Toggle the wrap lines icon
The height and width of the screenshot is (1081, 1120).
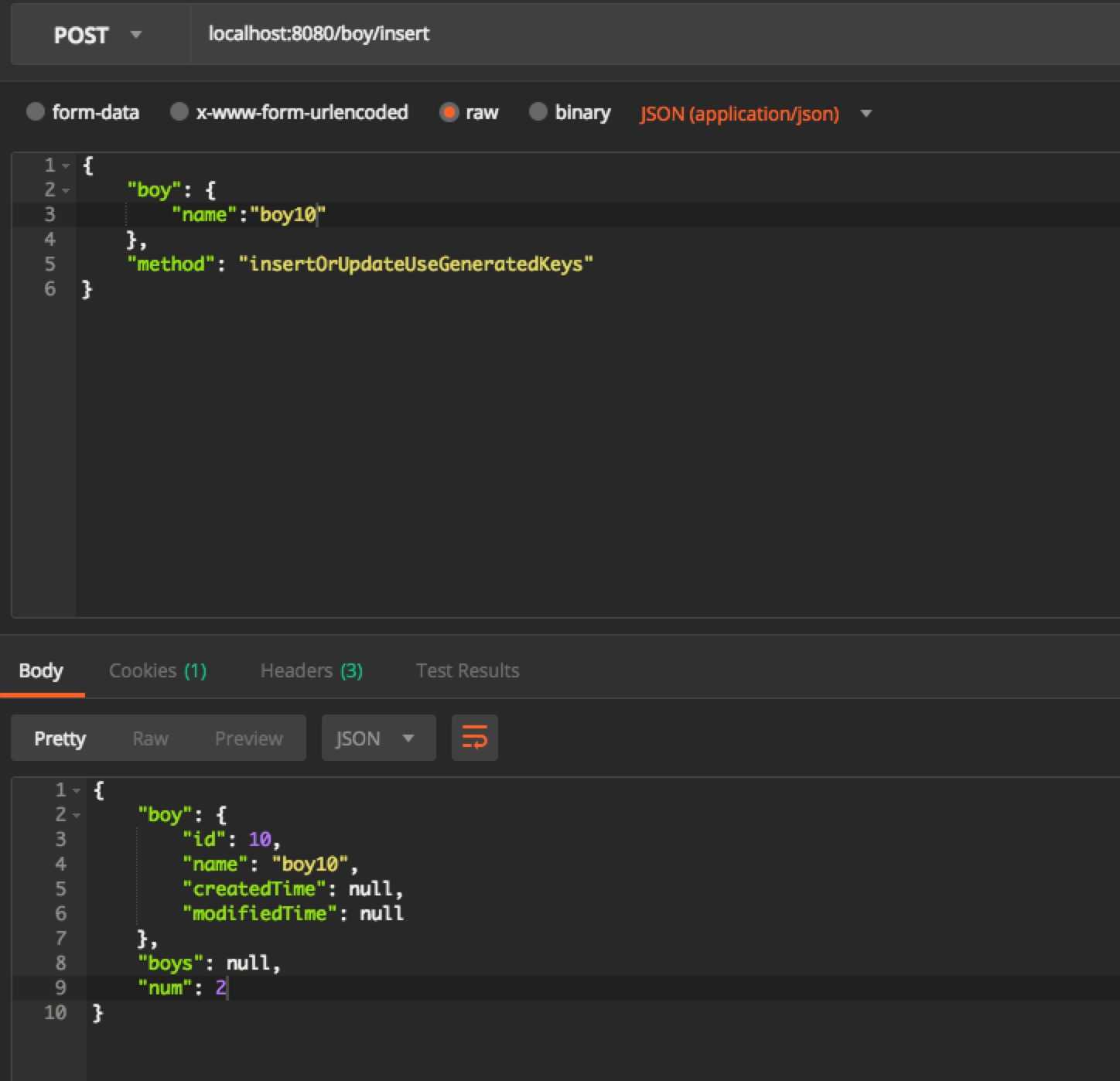474,738
